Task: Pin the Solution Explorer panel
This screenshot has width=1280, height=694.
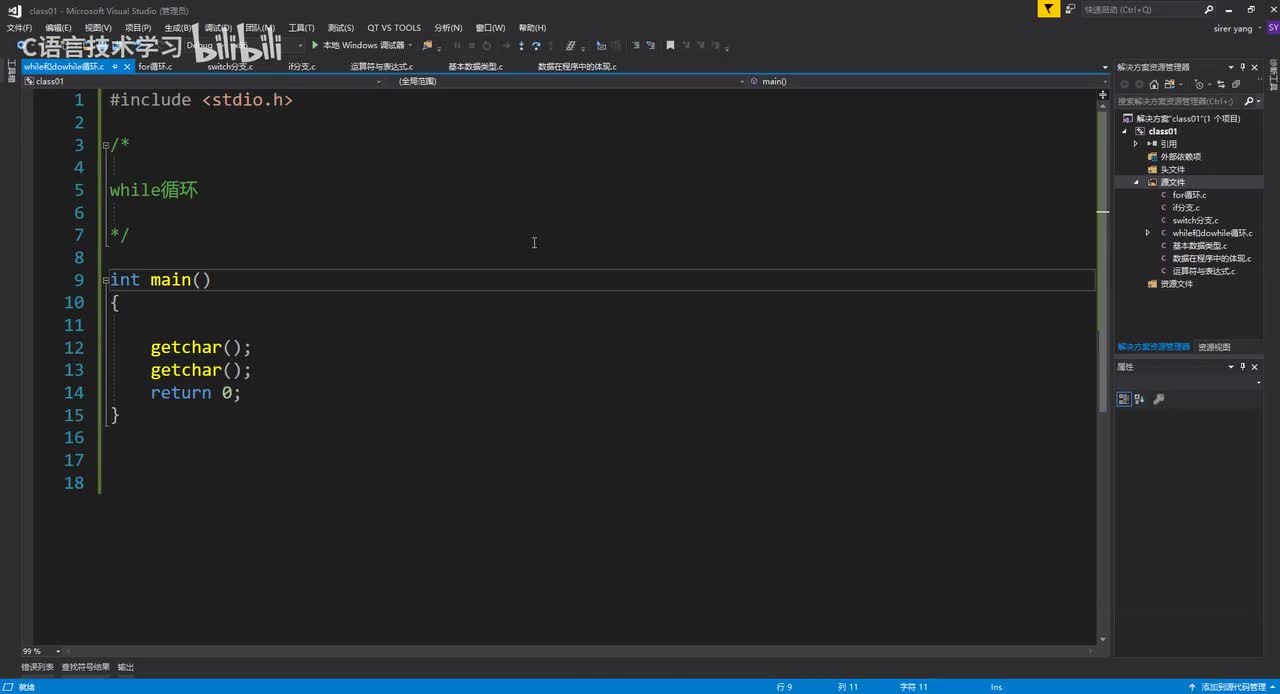Action: [1243, 67]
